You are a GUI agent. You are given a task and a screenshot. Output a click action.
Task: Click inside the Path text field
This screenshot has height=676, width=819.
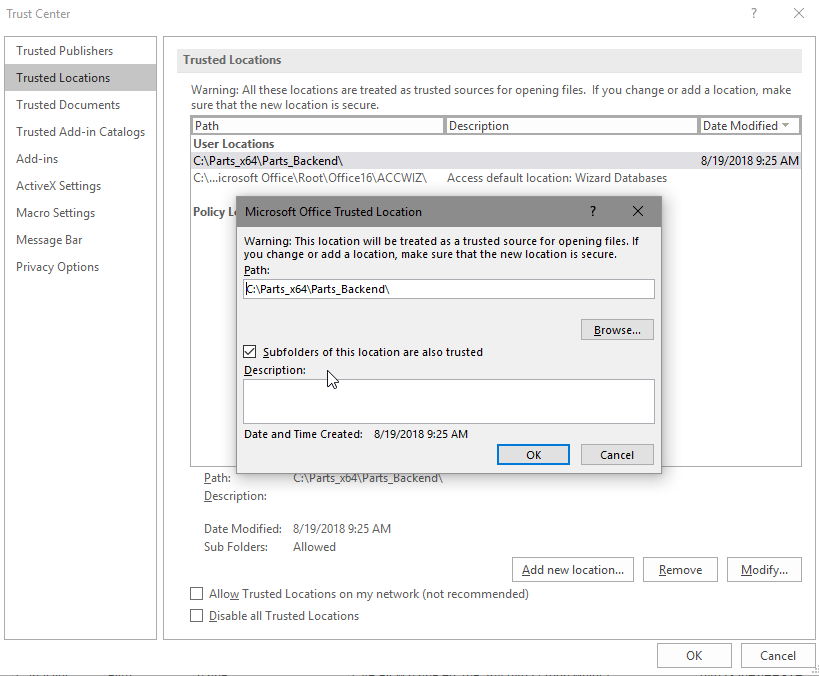coord(448,289)
